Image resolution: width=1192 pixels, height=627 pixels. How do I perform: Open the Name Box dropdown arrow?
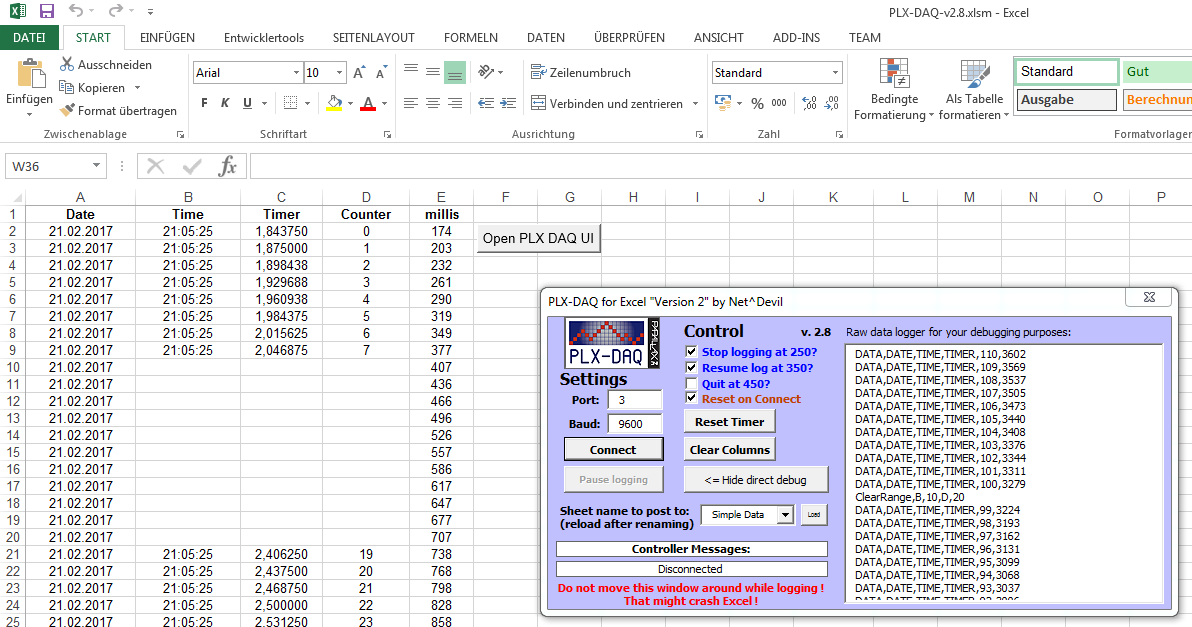click(96, 166)
